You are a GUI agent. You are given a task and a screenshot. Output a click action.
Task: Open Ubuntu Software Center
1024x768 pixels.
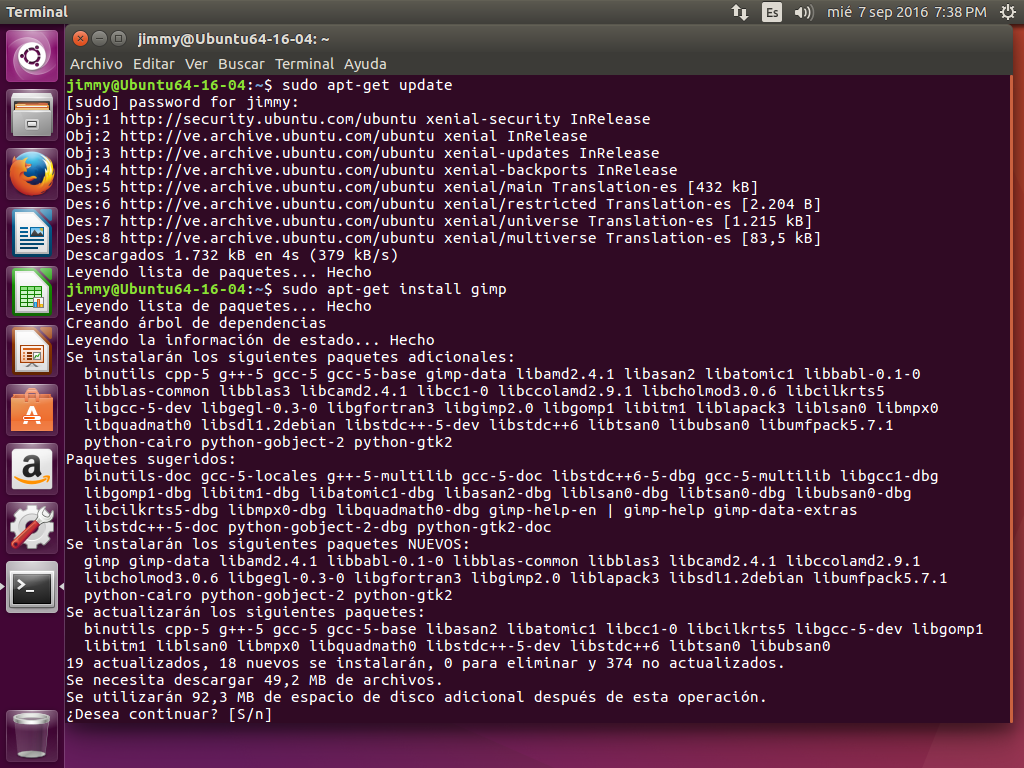click(32, 410)
